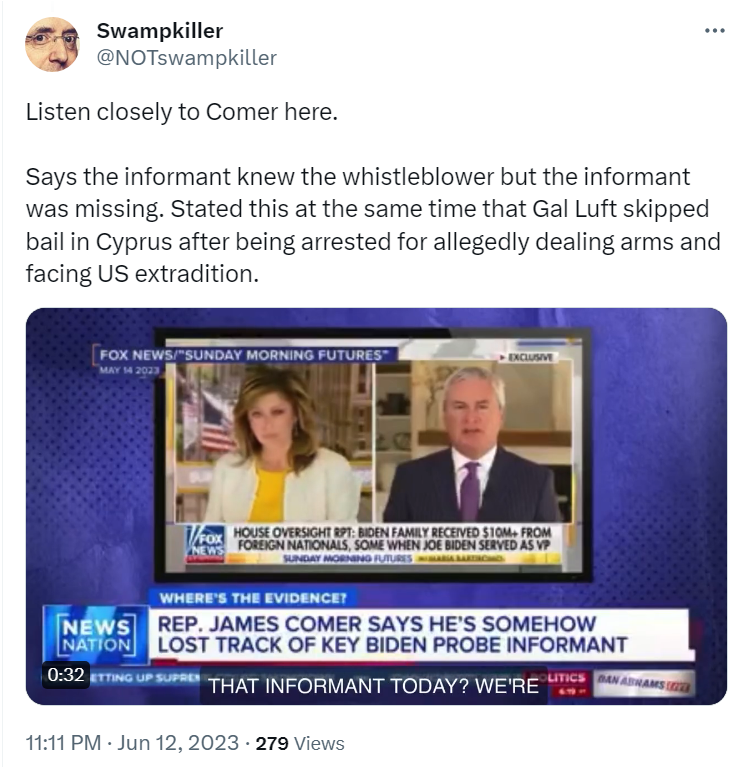Screen dimensions: 746x768
Task: Click the video caption text THAT INFORMANT TODAY
Action: [373, 686]
